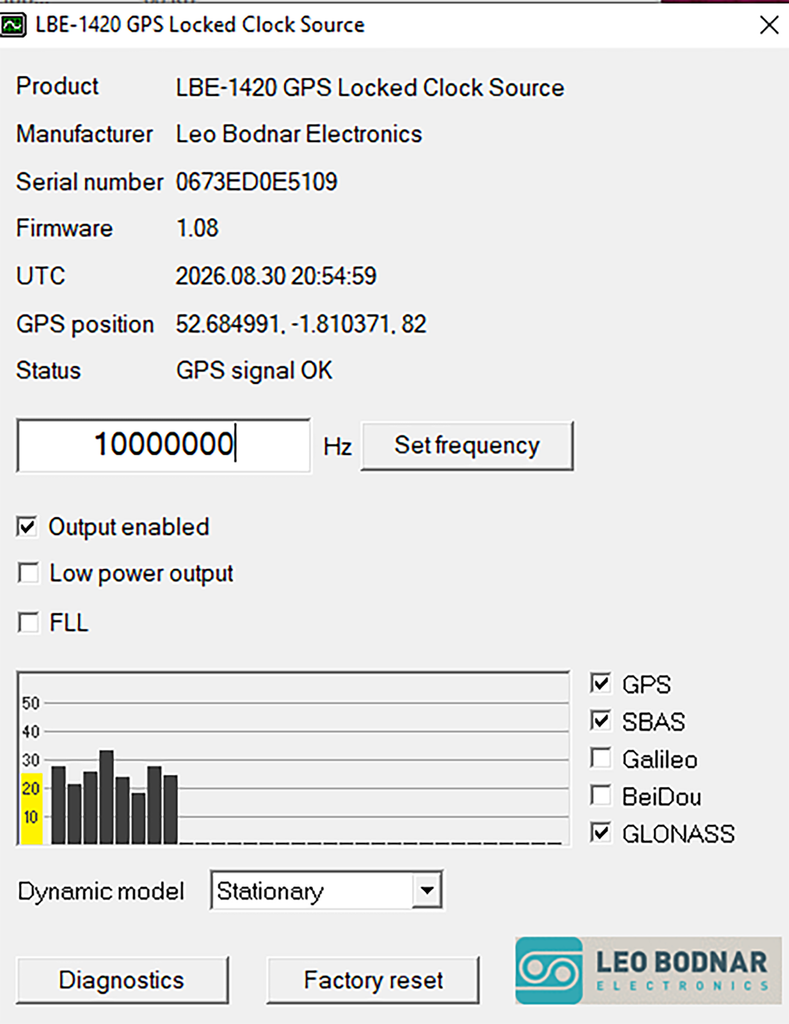Close the LBE-1420 window

point(769,25)
